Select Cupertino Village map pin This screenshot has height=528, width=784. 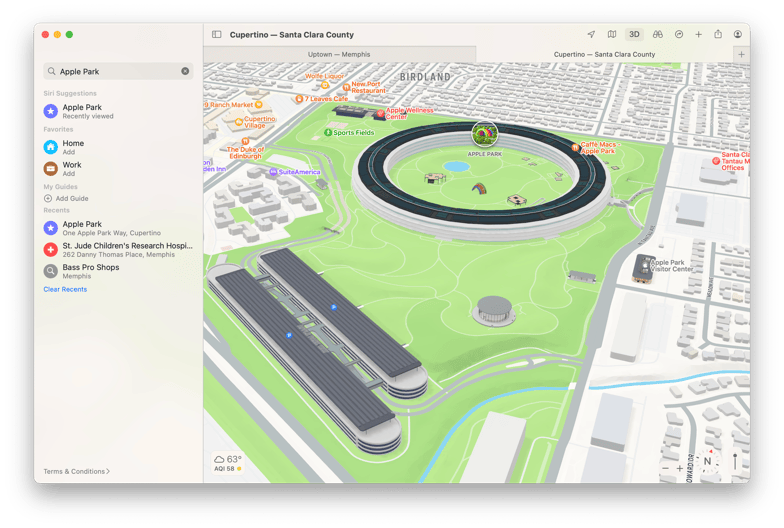238,122
